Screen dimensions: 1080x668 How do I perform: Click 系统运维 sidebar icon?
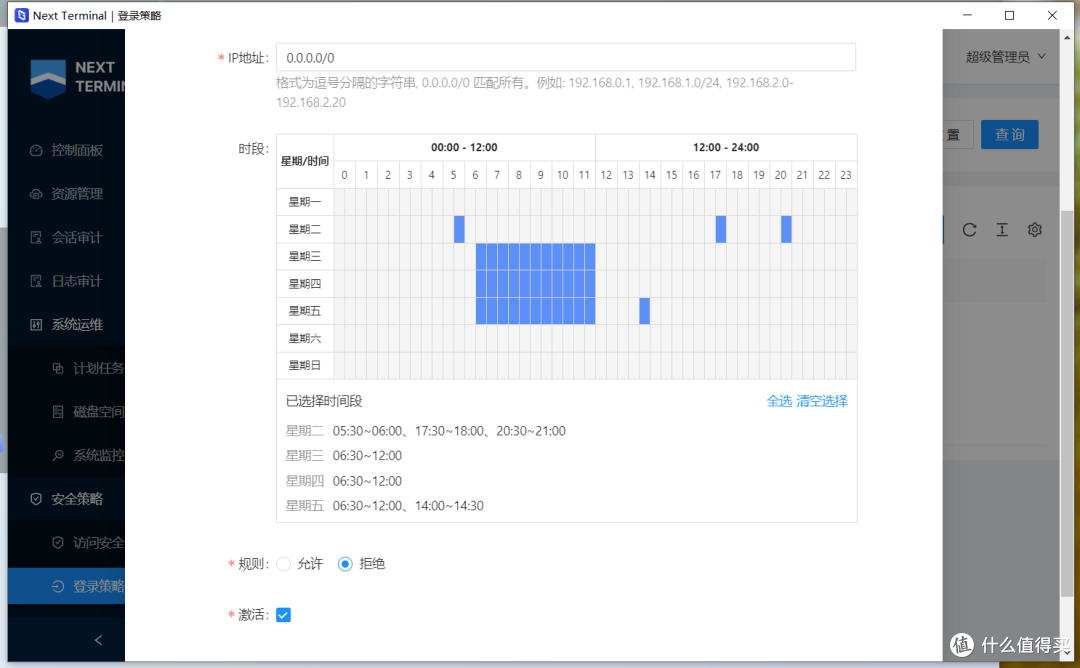tap(37, 324)
